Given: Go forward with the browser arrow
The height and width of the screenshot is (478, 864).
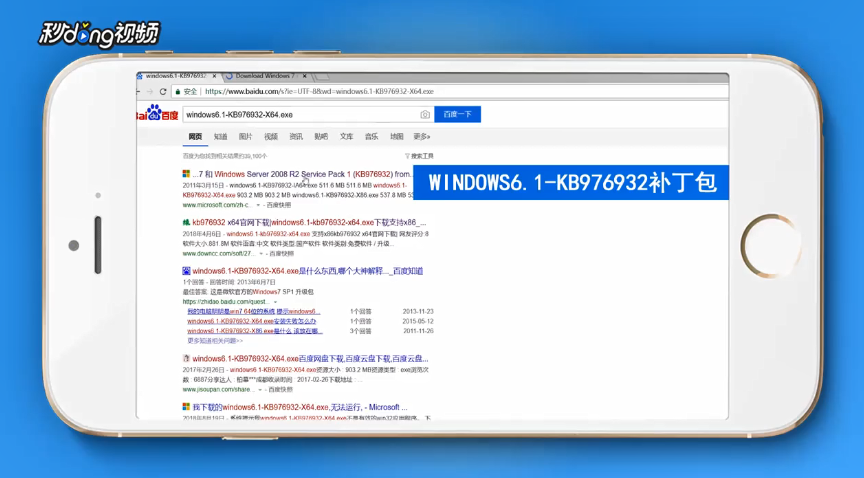Looking at the screenshot, I should [149, 92].
